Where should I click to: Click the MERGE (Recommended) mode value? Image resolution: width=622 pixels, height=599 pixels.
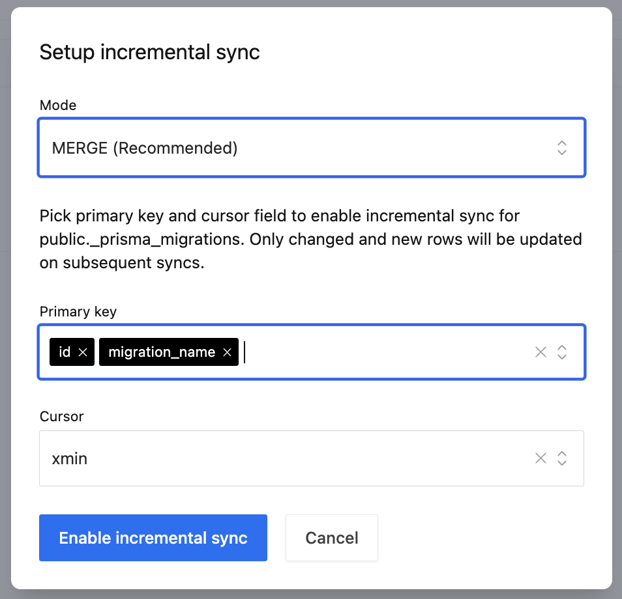[x=145, y=148]
